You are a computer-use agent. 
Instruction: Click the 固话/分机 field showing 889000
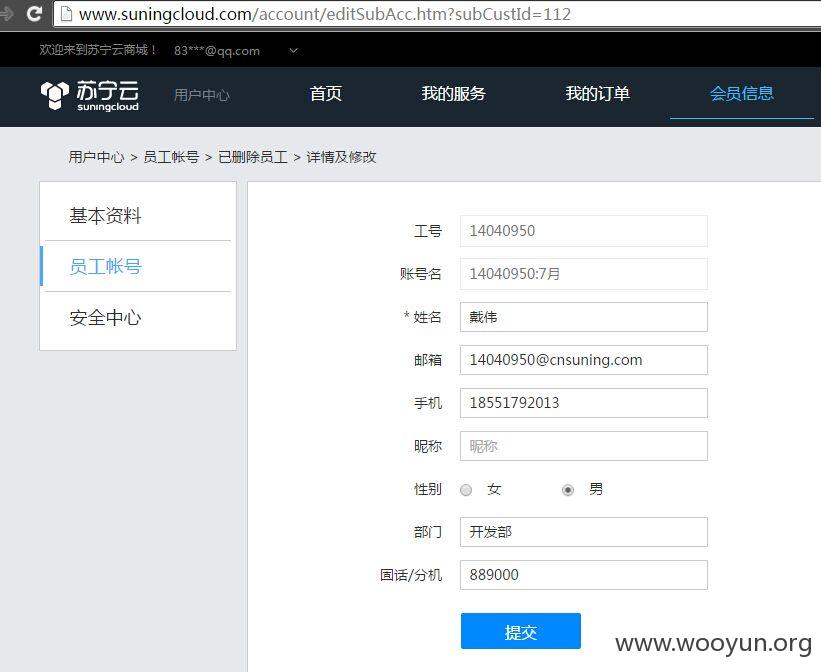click(584, 575)
